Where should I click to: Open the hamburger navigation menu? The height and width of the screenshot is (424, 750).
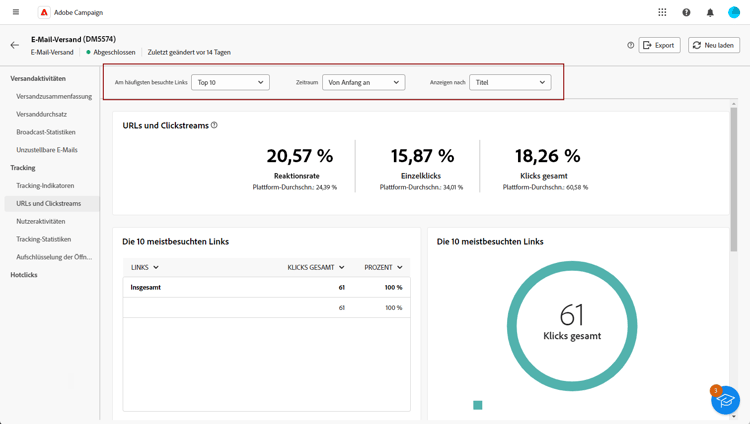click(x=16, y=12)
